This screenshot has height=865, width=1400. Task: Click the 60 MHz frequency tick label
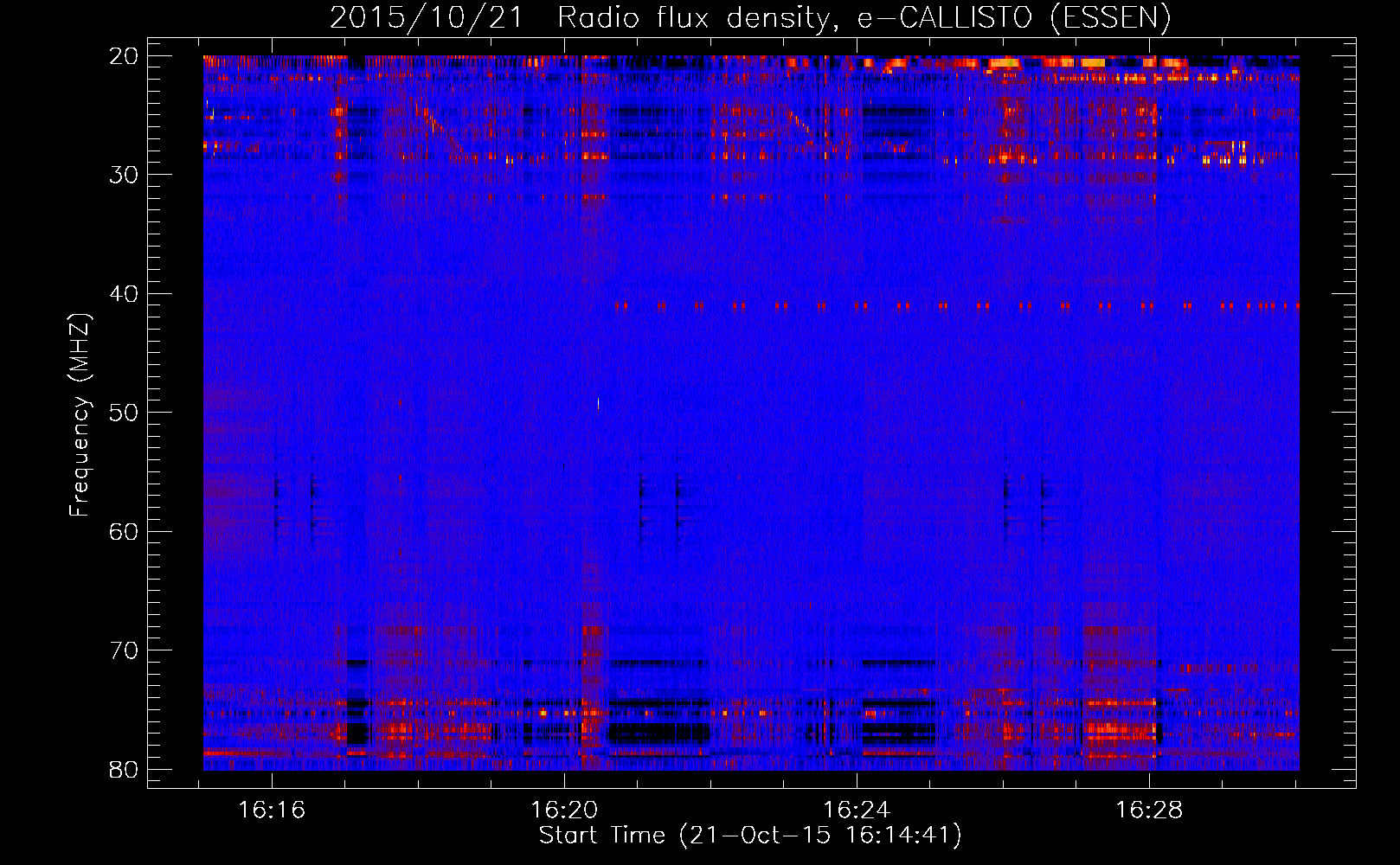pyautogui.click(x=124, y=532)
